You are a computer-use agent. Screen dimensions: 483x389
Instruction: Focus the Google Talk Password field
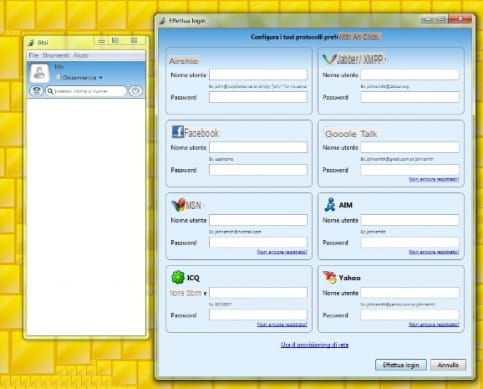point(410,170)
